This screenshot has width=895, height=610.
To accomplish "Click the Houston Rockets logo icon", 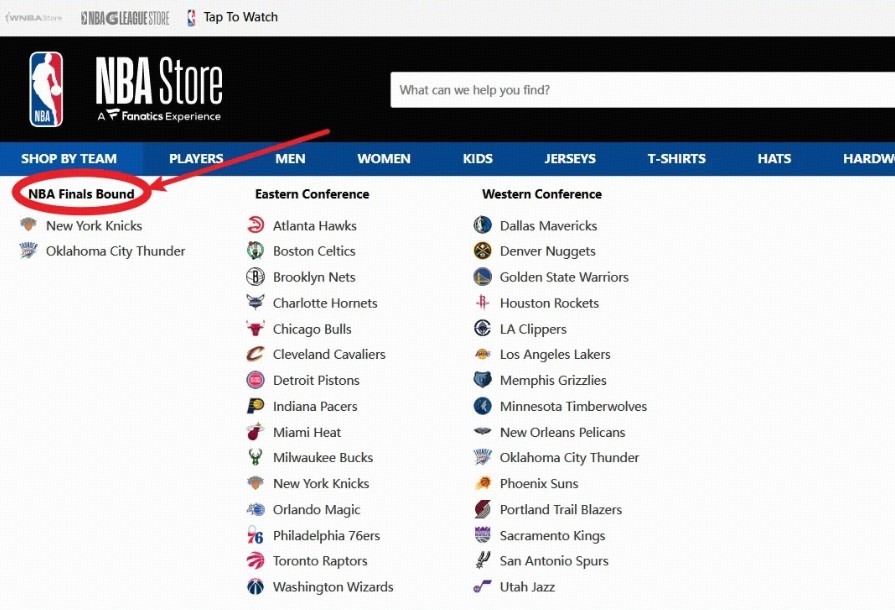I will [x=482, y=302].
